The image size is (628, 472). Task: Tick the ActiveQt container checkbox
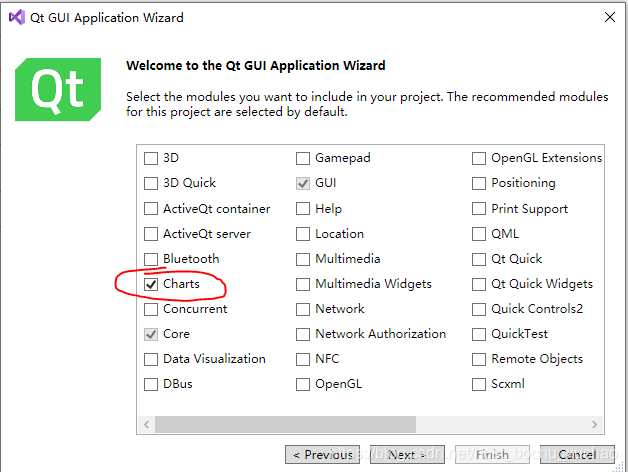click(151, 209)
